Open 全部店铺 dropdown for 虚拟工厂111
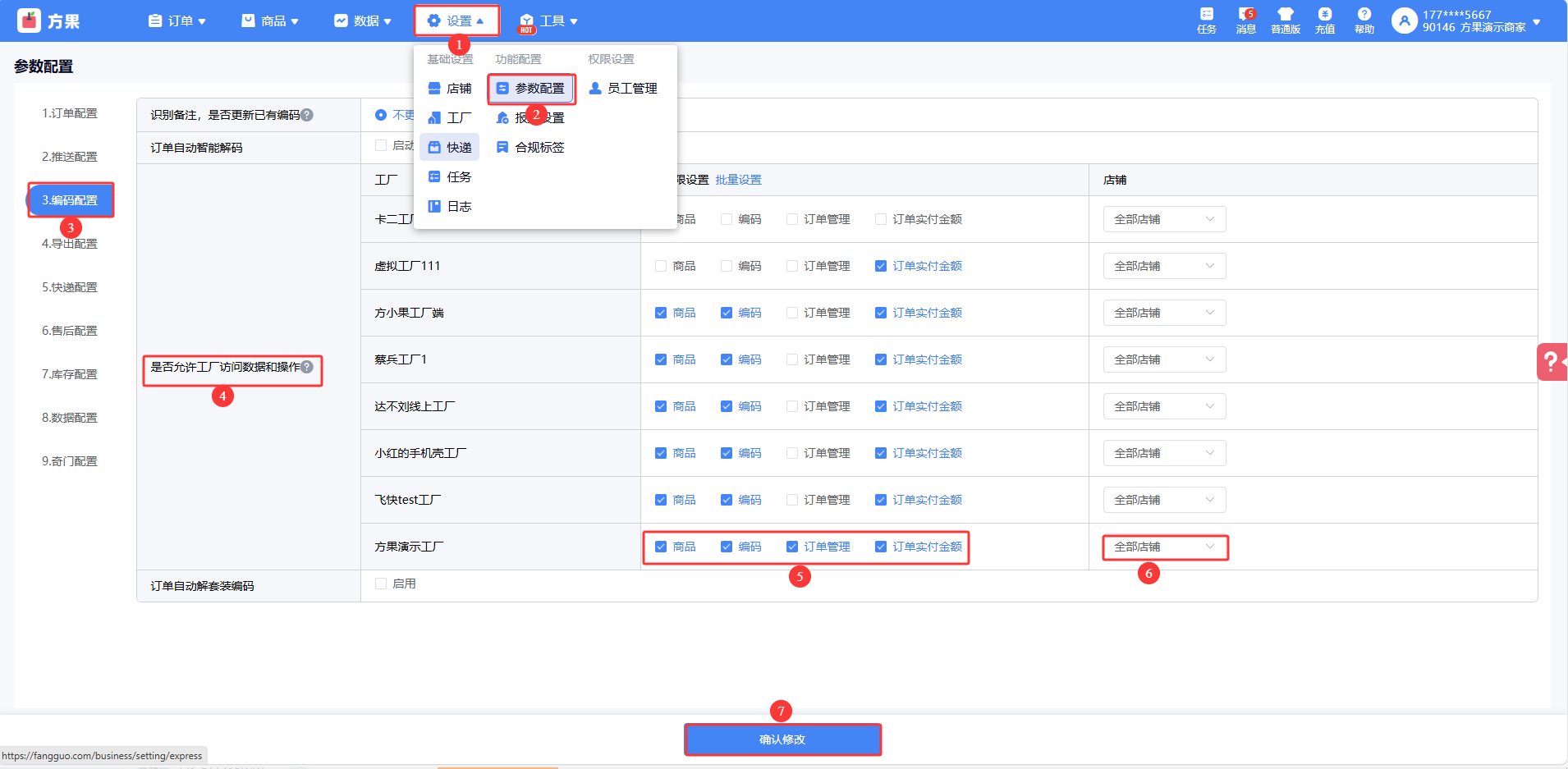The height and width of the screenshot is (769, 1568). (x=1163, y=266)
